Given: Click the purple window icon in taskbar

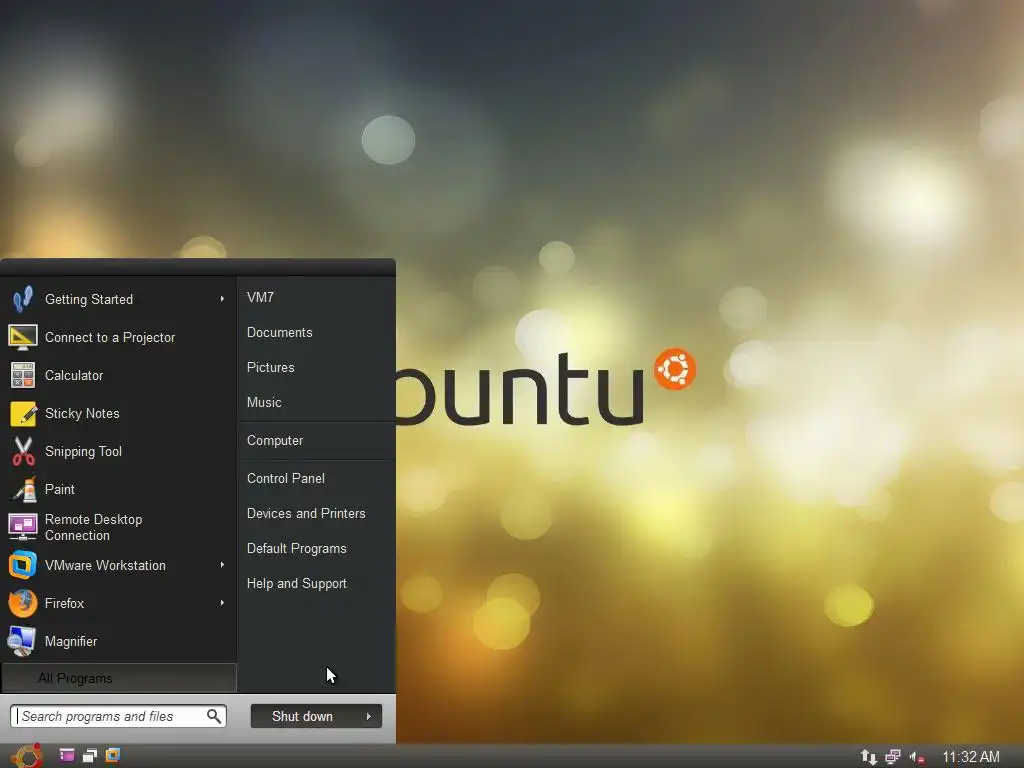Looking at the screenshot, I should coord(67,756).
